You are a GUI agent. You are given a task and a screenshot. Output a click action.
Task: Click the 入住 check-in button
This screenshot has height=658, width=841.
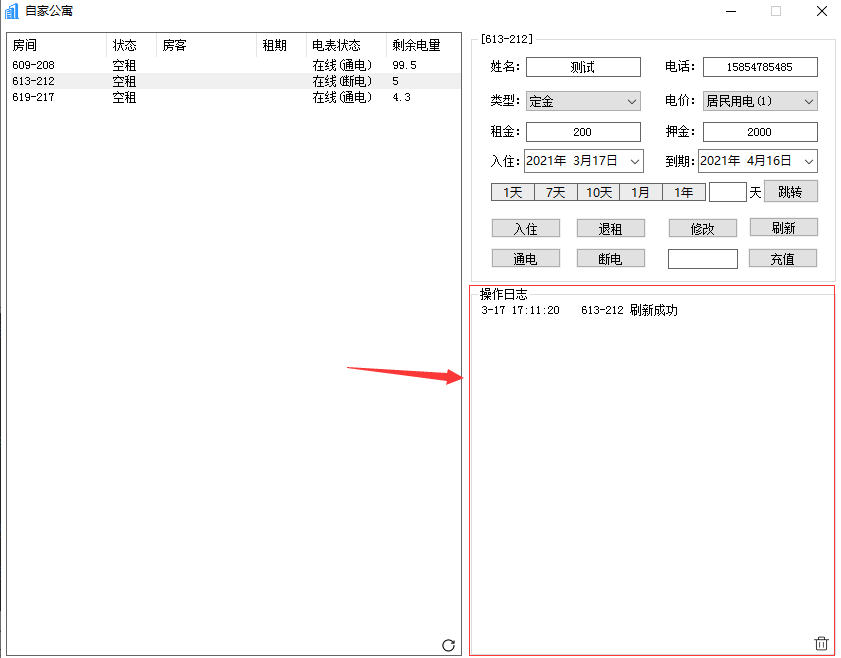(x=526, y=228)
